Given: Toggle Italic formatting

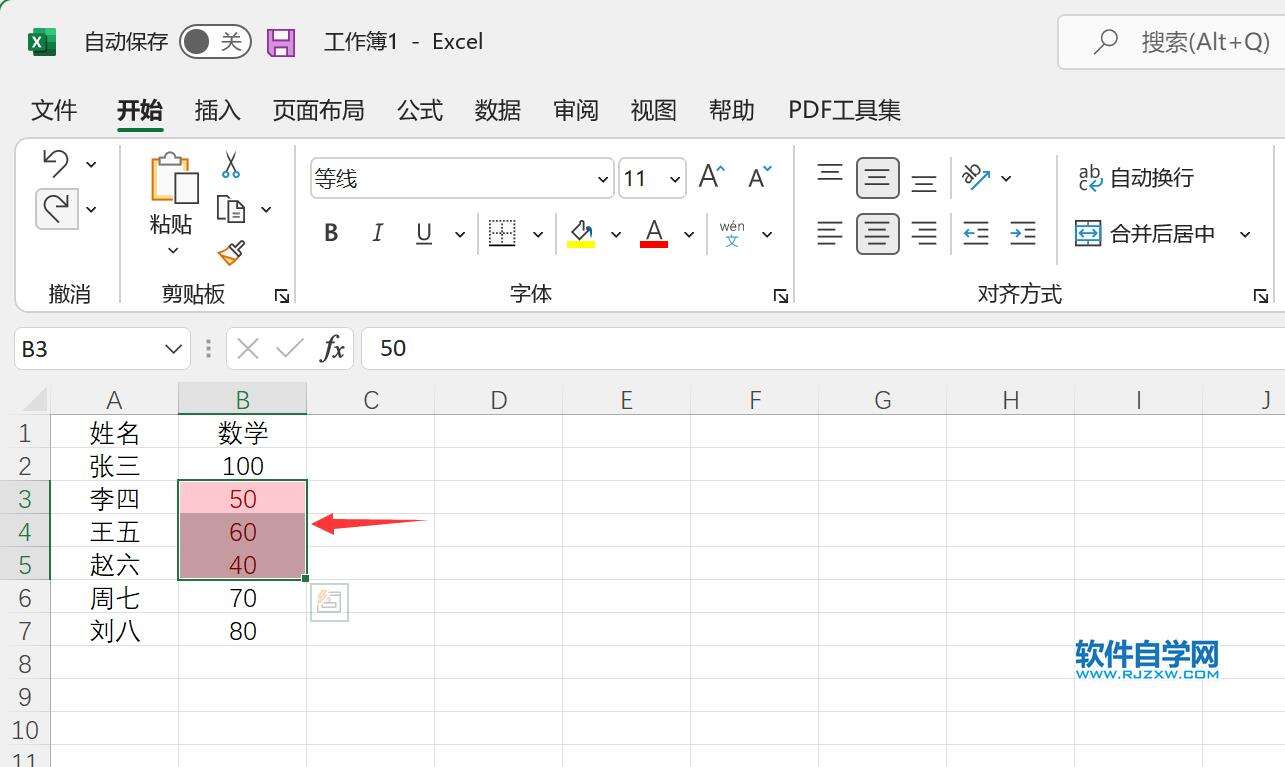Looking at the screenshot, I should 377,234.
